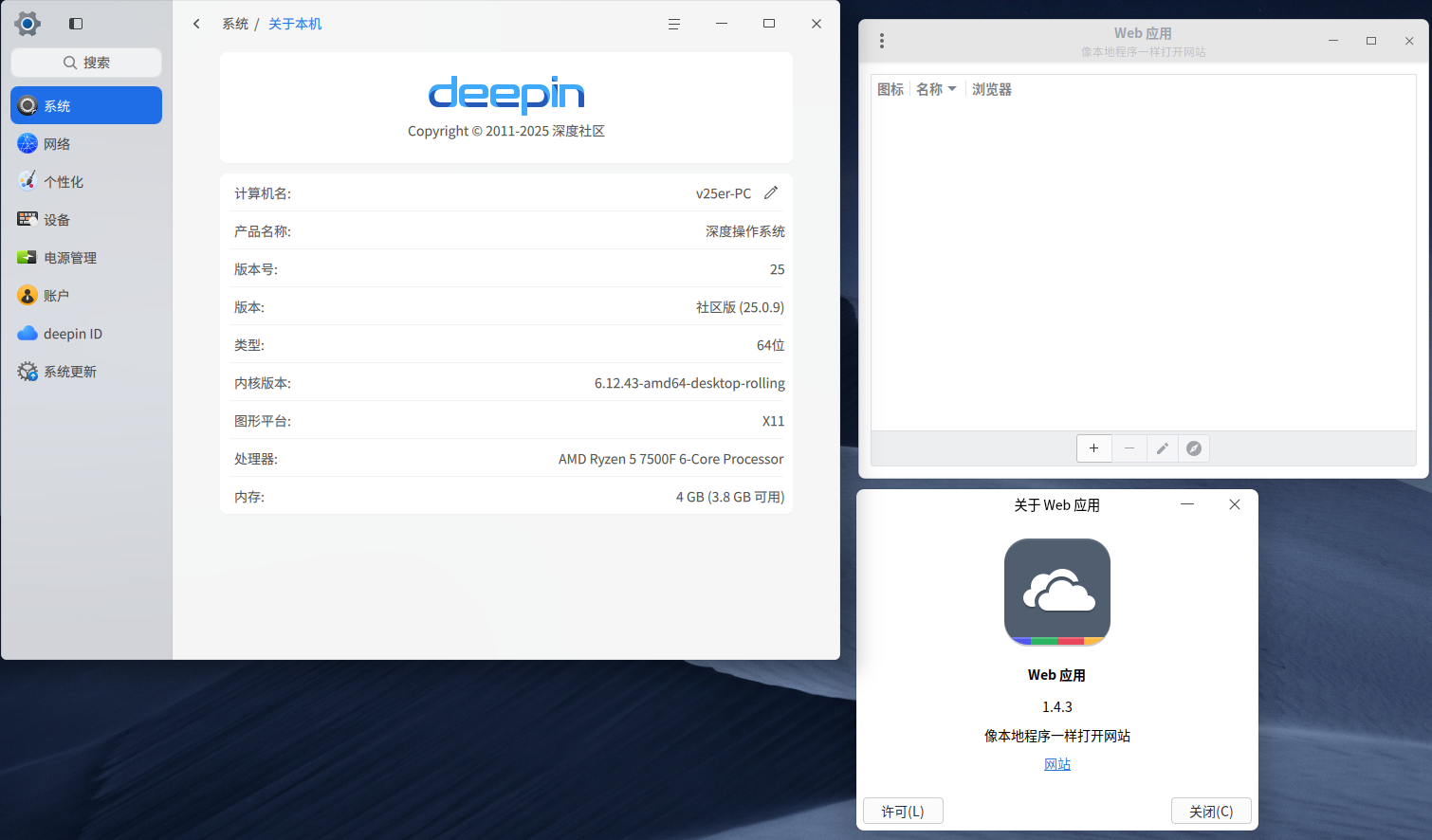Select the product name value 深度操作系统
Screen dimensions: 1432x840
coord(745,231)
